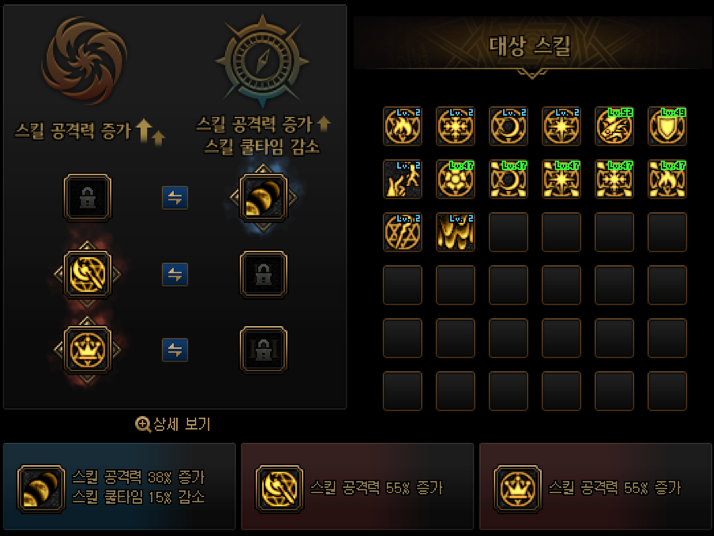The image size is (714, 536).
Task: Select the triple moon skill slot
Action: pyautogui.click(x=263, y=198)
